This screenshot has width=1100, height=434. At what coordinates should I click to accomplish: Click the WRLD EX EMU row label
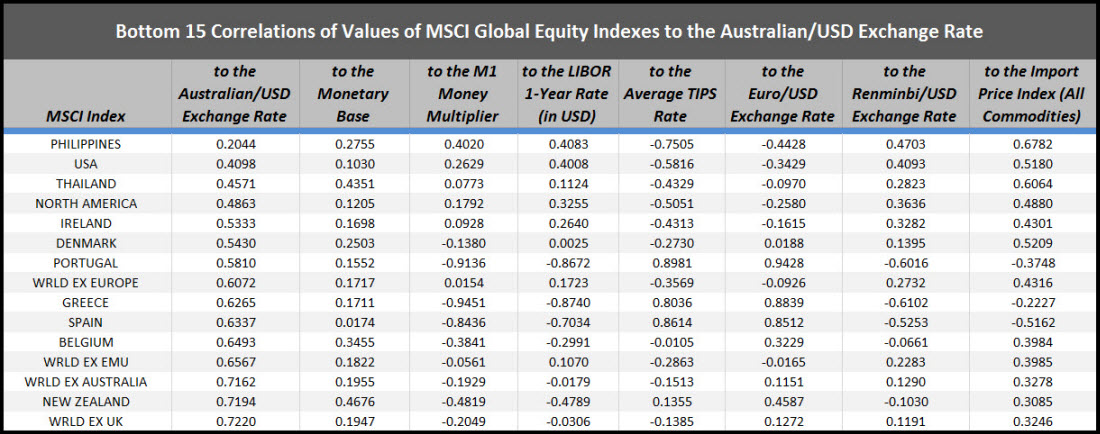(x=86, y=362)
